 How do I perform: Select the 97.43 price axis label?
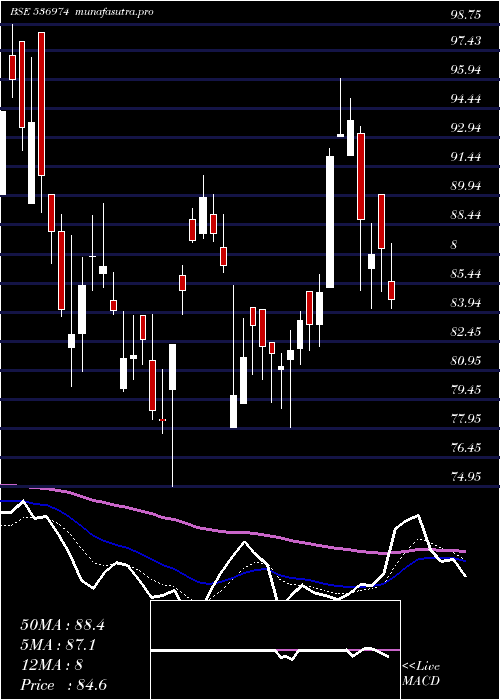click(x=466, y=41)
